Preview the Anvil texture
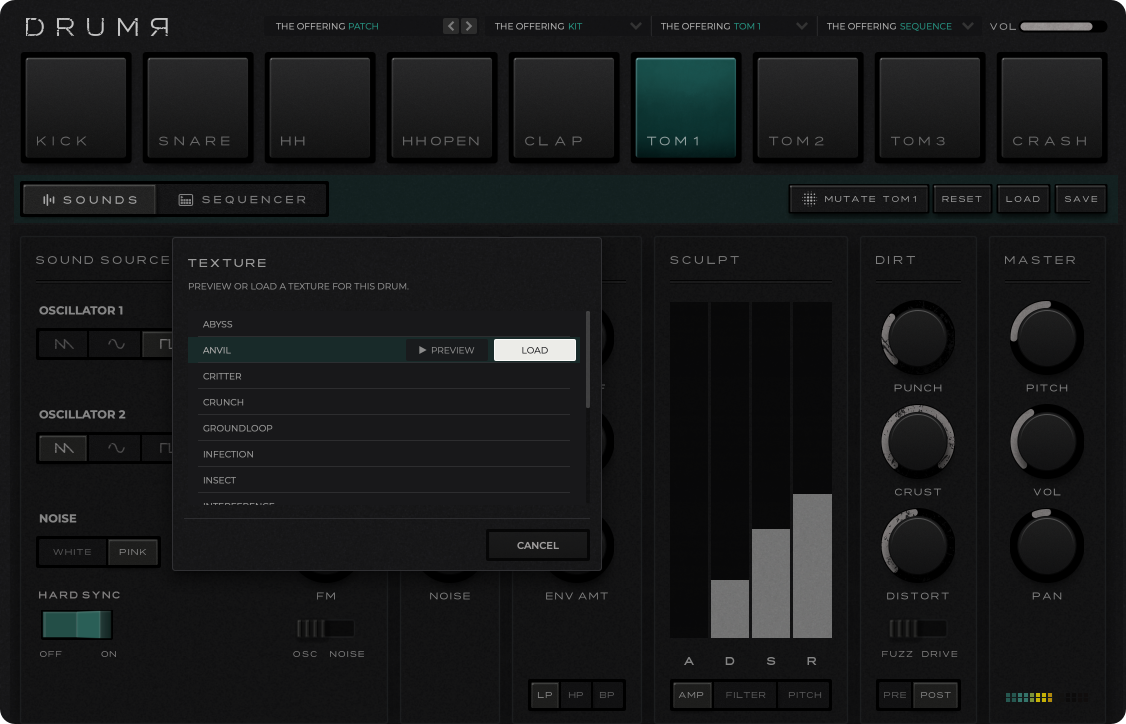 click(x=447, y=350)
